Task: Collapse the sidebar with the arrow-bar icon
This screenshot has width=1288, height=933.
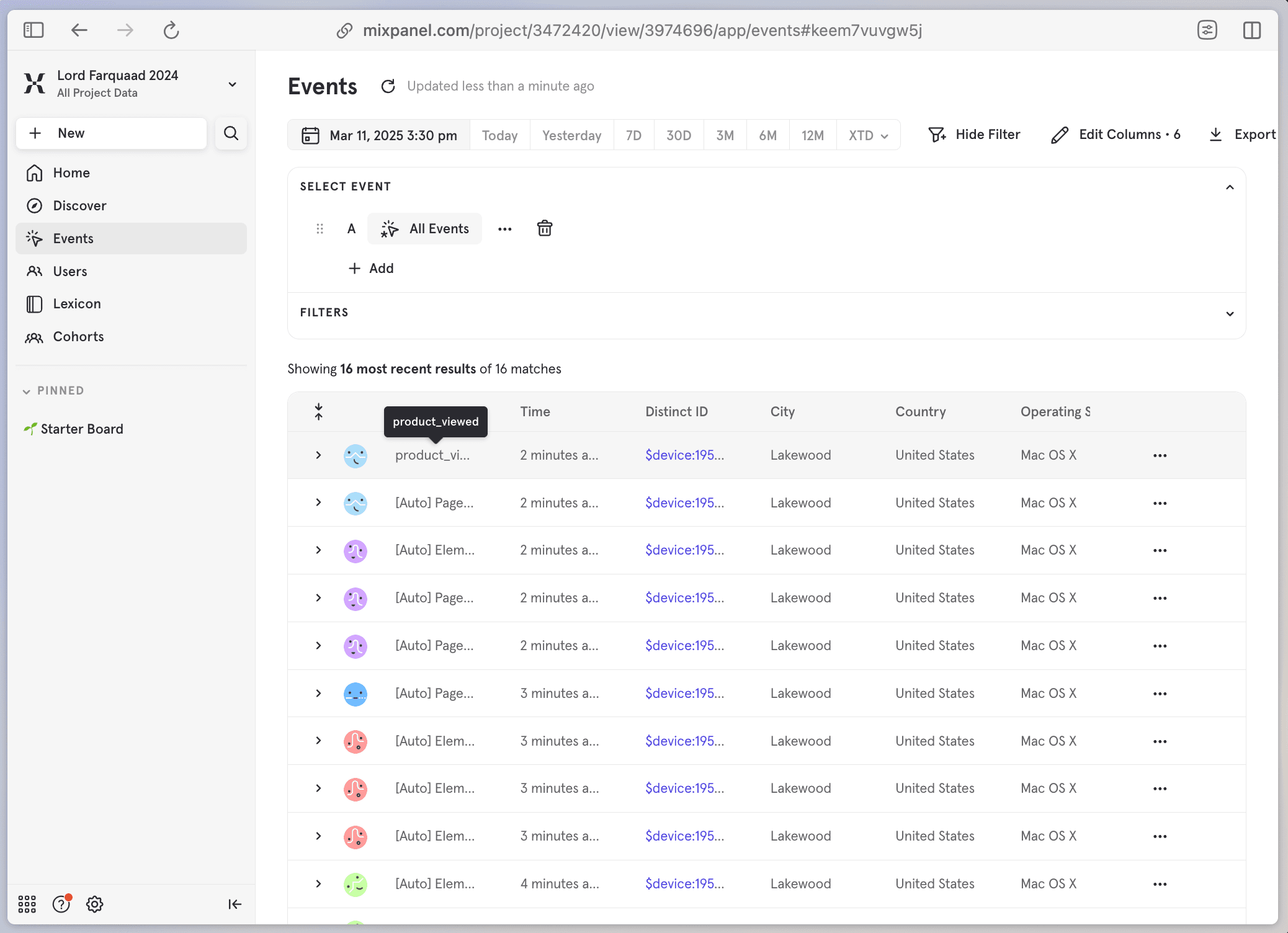Action: 234,904
